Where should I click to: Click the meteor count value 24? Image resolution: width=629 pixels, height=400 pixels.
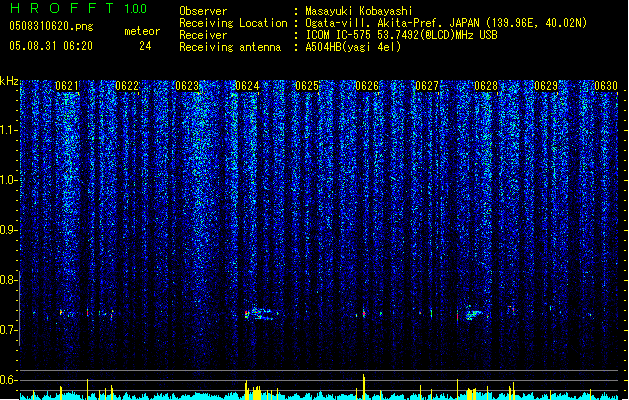point(145,46)
